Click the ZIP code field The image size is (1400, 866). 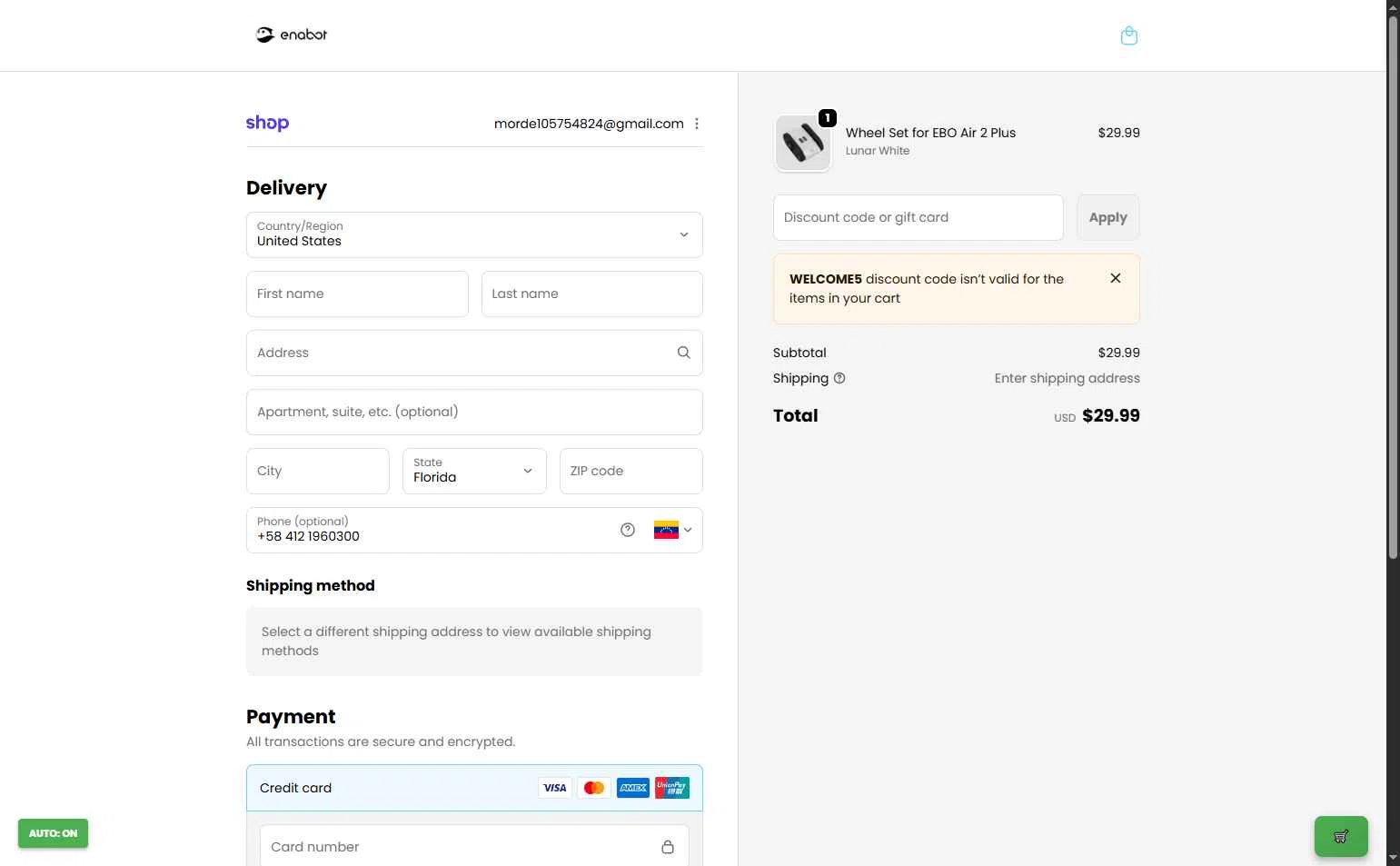click(631, 471)
